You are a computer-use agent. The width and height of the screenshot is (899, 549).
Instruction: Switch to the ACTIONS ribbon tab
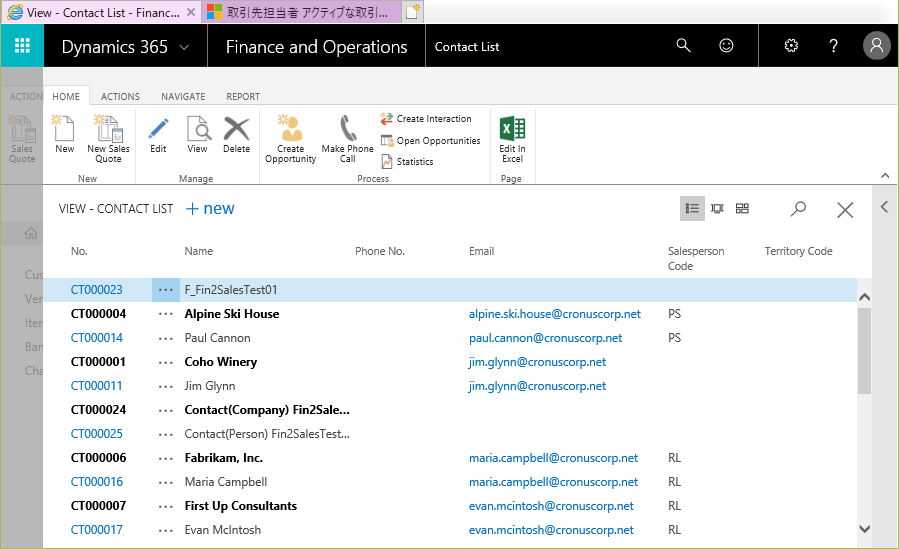pyautogui.click(x=120, y=96)
